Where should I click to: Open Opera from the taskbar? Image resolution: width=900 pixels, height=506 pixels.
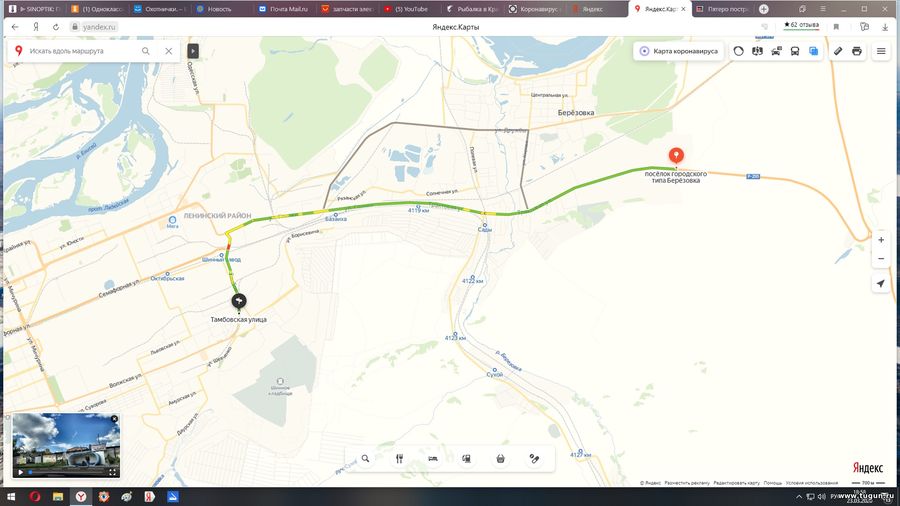click(35, 497)
